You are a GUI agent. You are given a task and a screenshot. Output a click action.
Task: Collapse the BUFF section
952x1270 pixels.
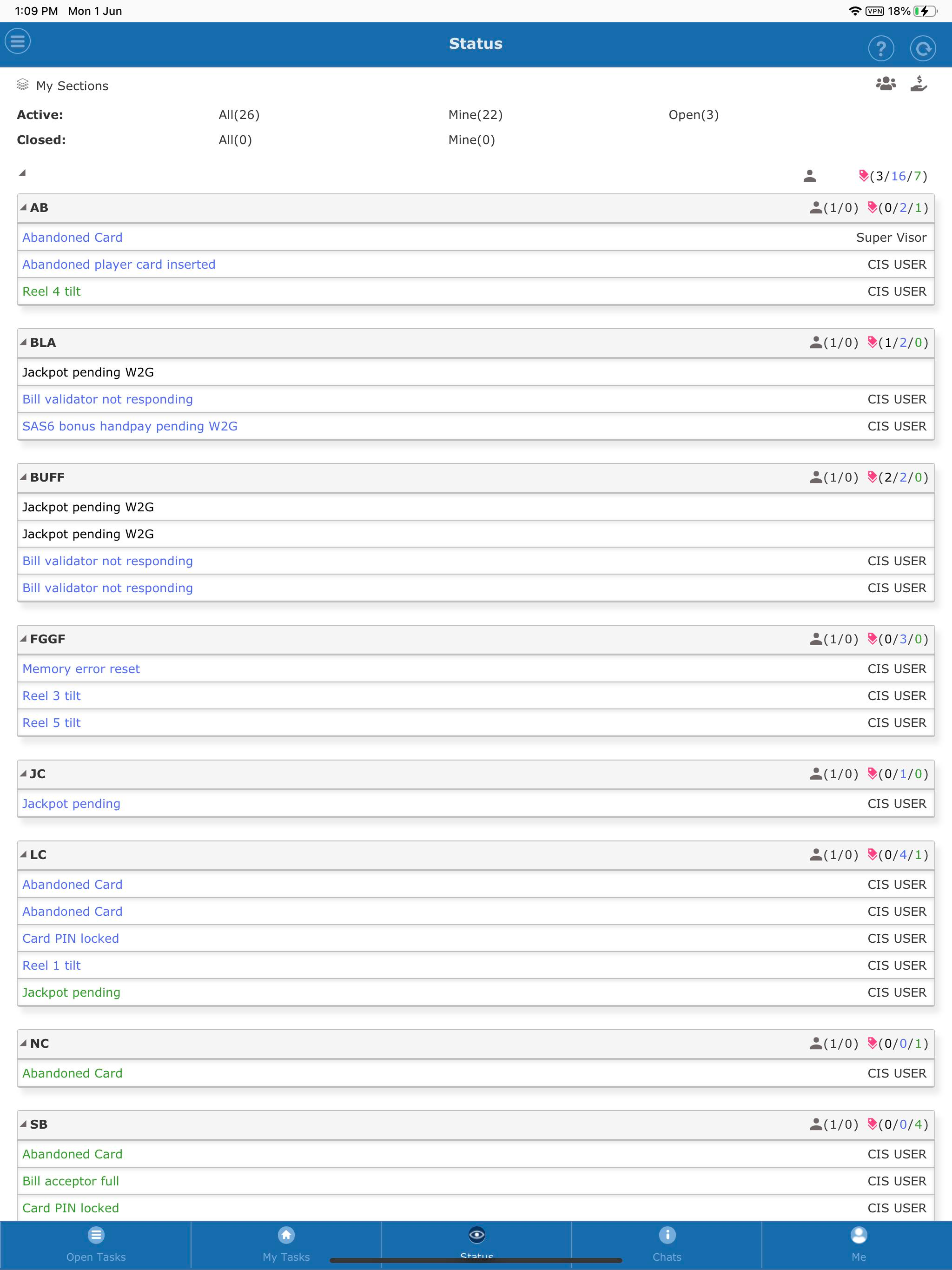(x=24, y=476)
